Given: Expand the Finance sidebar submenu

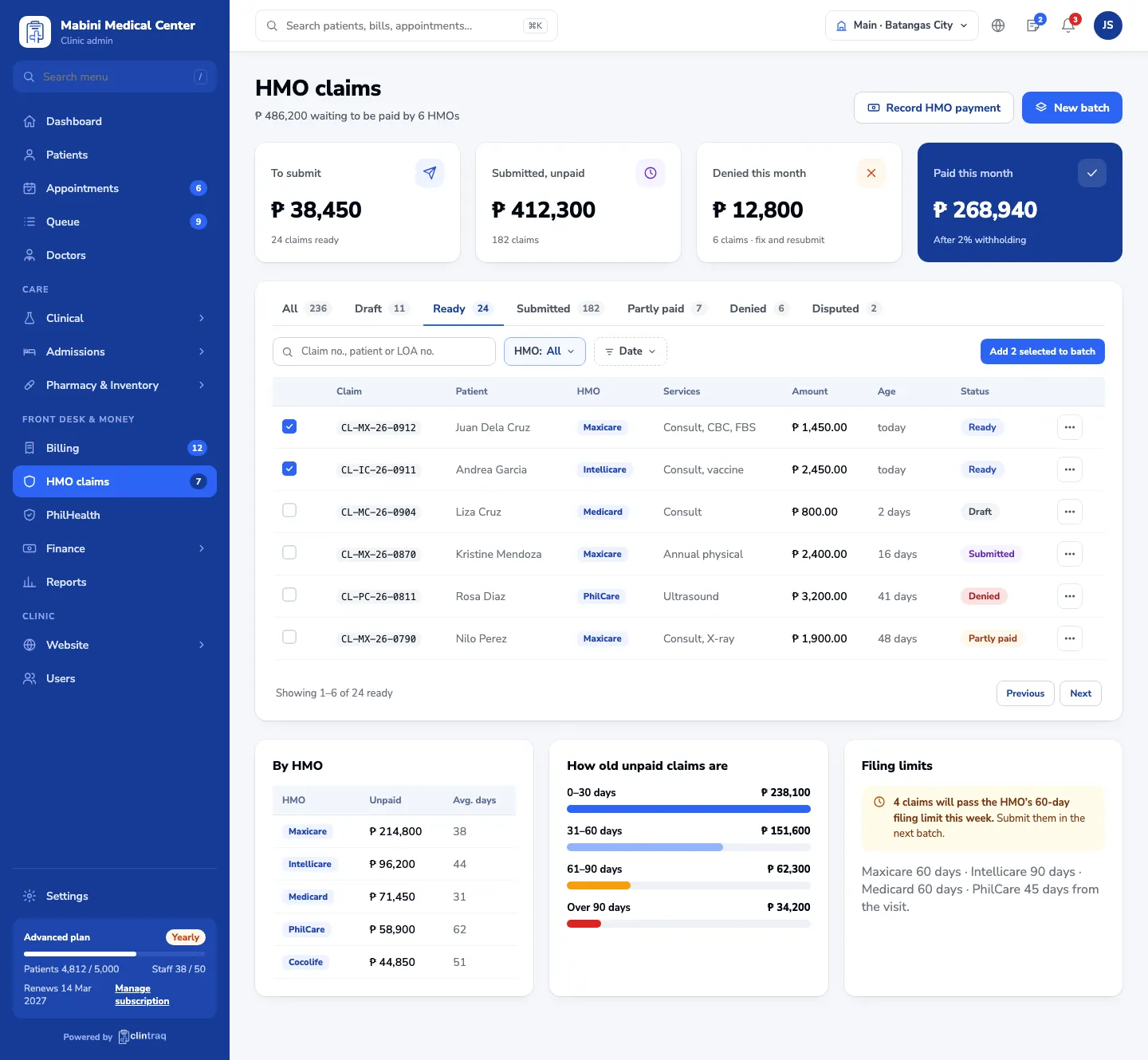Looking at the screenshot, I should (115, 548).
